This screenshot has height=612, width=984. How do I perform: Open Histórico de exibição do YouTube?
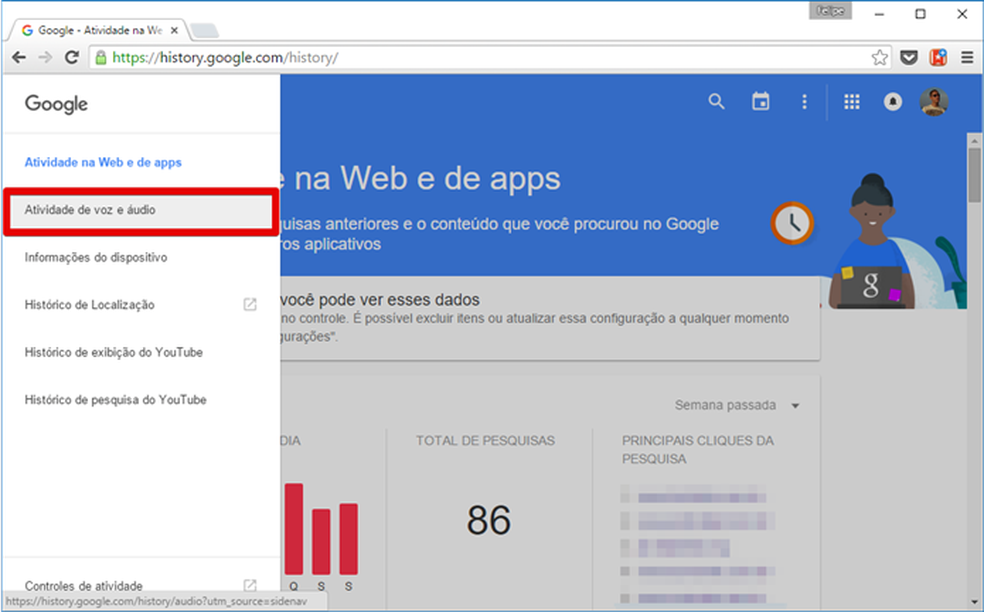tap(114, 352)
